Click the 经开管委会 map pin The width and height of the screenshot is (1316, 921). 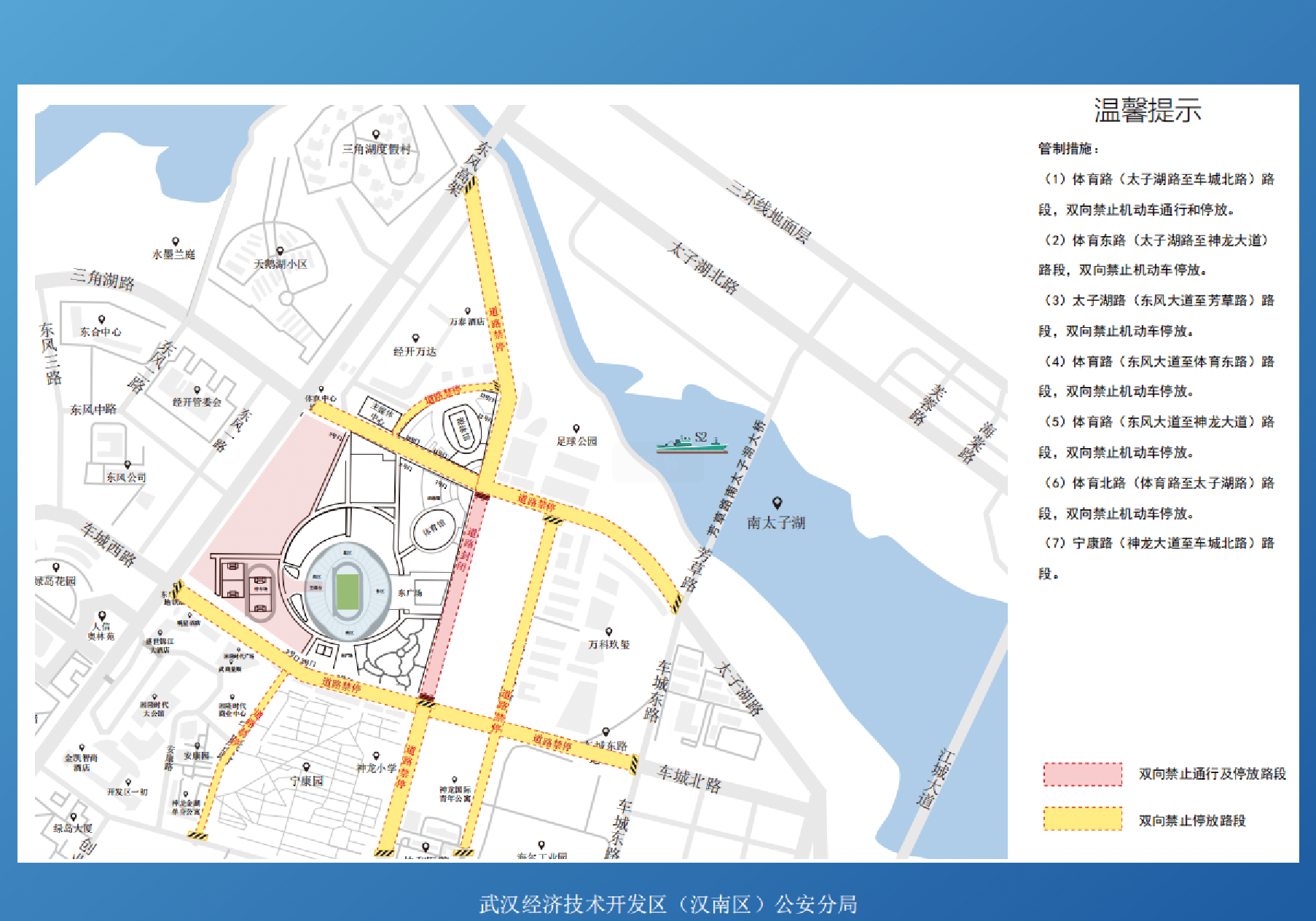197,391
